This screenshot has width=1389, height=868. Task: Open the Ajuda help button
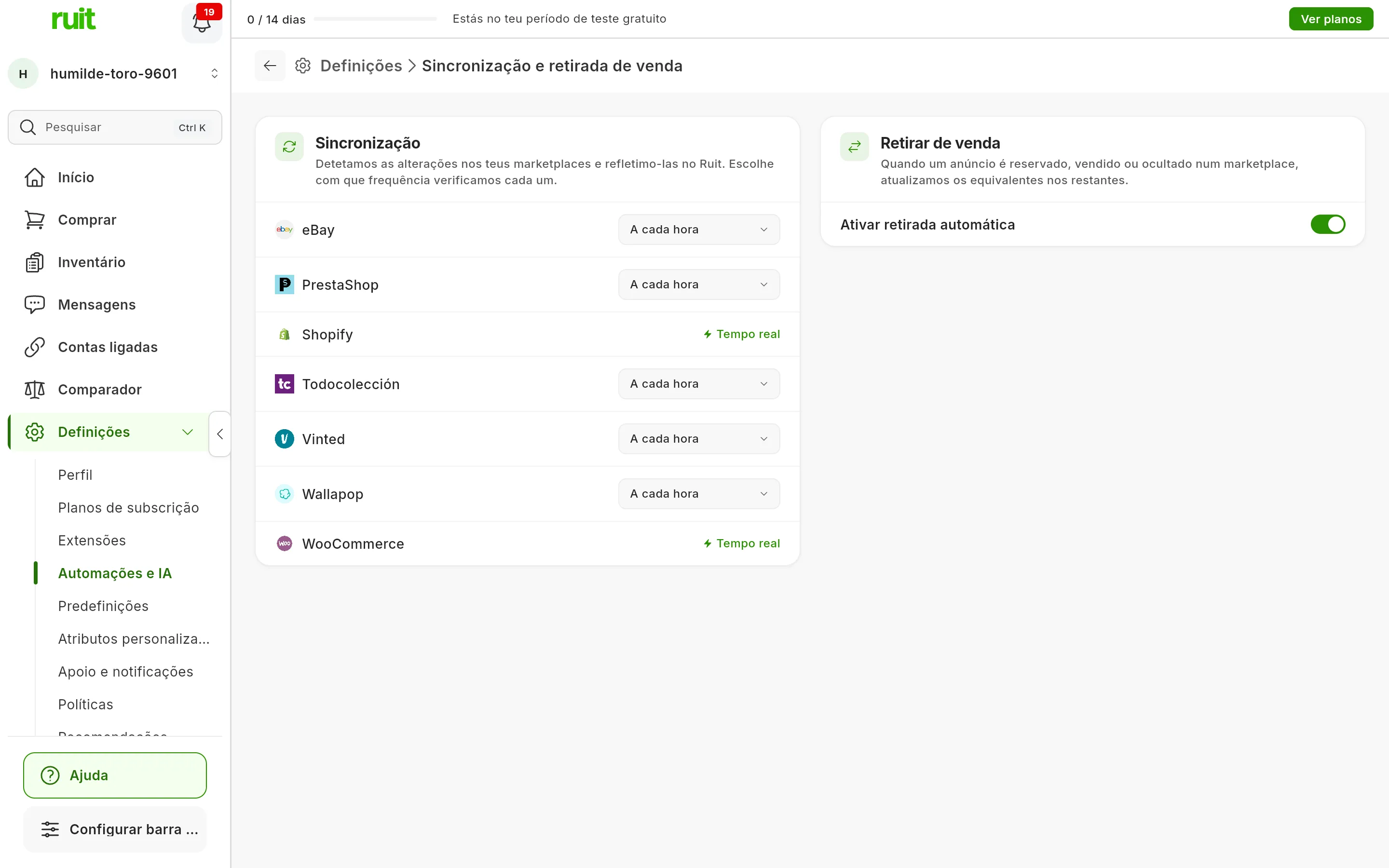tap(115, 775)
